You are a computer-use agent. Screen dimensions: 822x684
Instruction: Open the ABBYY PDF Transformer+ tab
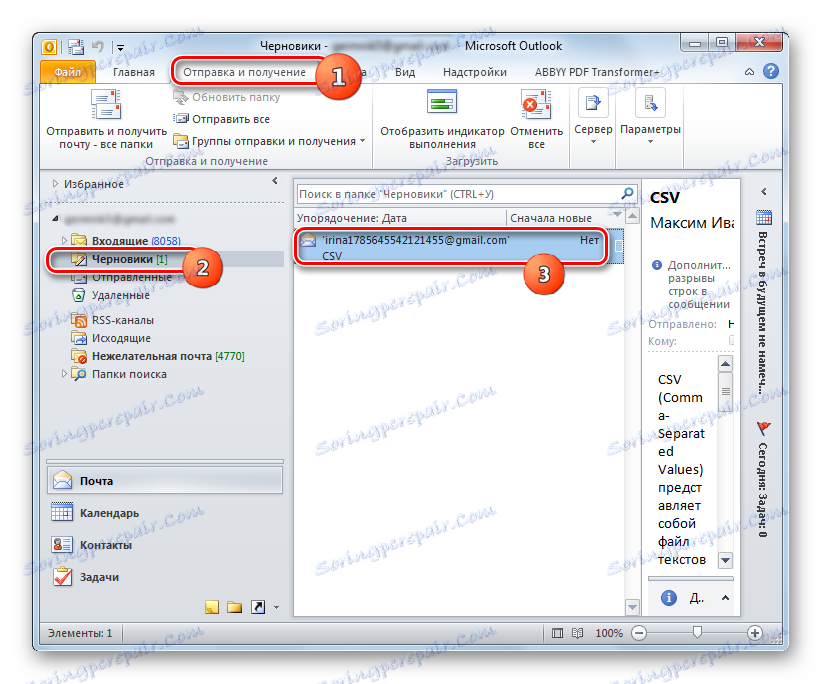[x=597, y=72]
